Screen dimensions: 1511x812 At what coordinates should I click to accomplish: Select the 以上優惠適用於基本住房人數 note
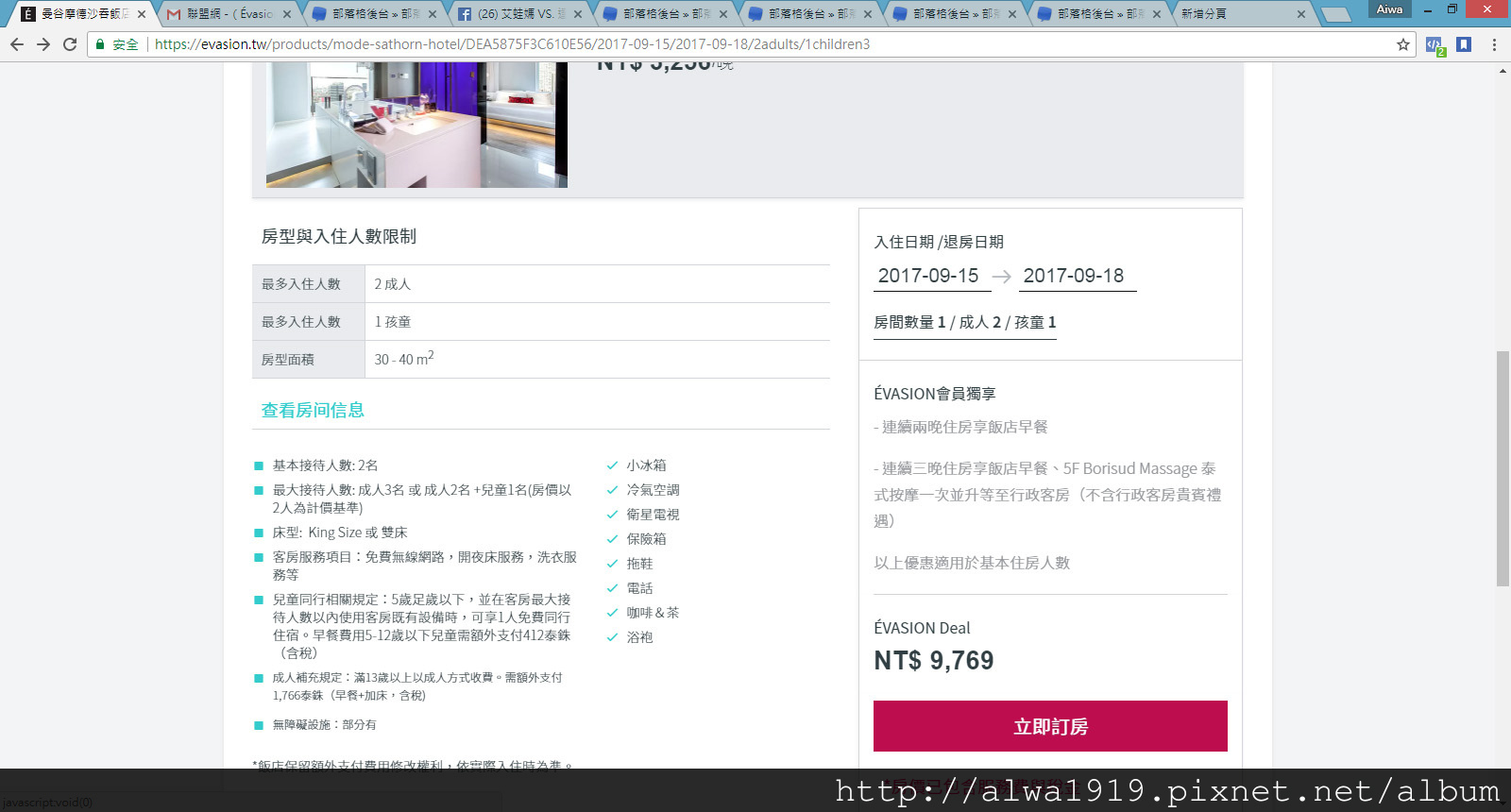972,563
